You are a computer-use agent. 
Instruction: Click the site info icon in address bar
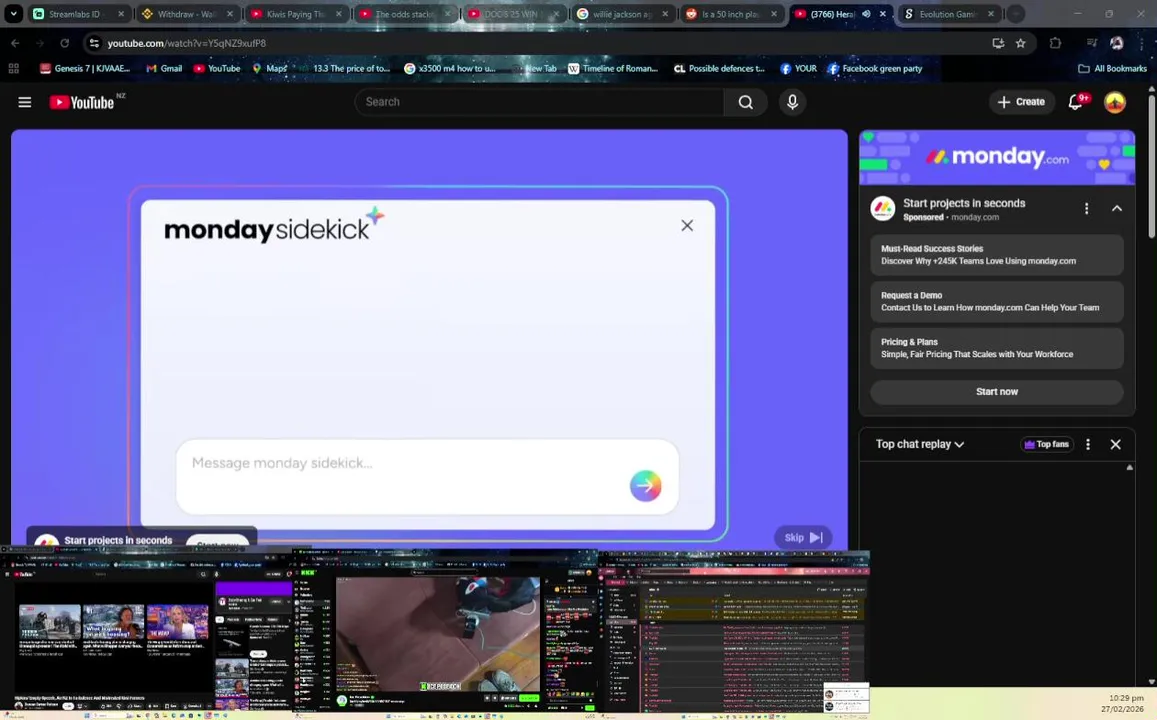pos(94,43)
